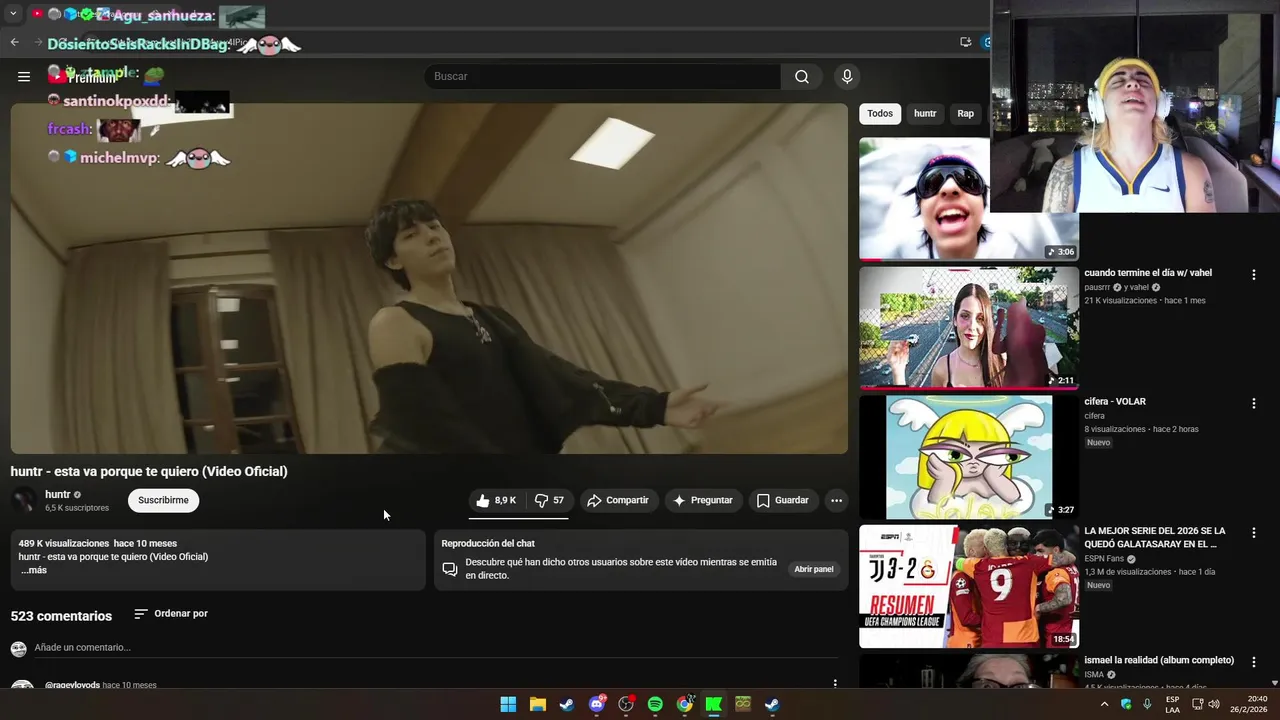The height and width of the screenshot is (720, 1280).
Task: Like the video (8,9 K thumbs up)
Action: [x=497, y=500]
